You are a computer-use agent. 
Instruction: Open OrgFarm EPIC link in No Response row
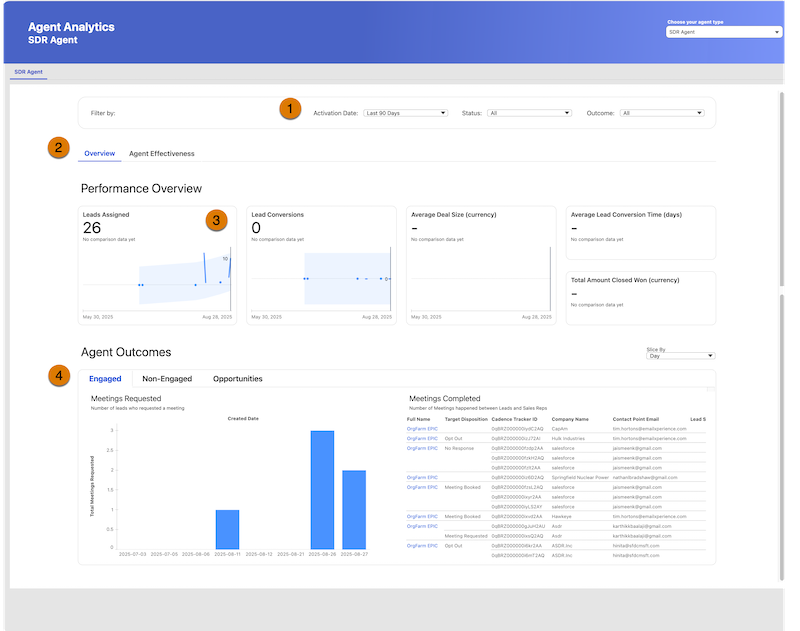422,448
